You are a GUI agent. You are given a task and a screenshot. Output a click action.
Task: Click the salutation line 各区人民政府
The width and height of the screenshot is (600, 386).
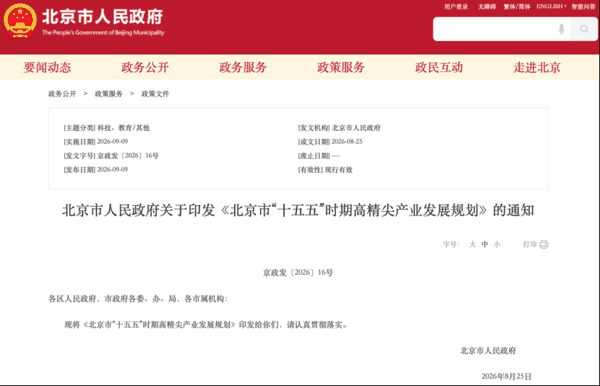point(138,299)
